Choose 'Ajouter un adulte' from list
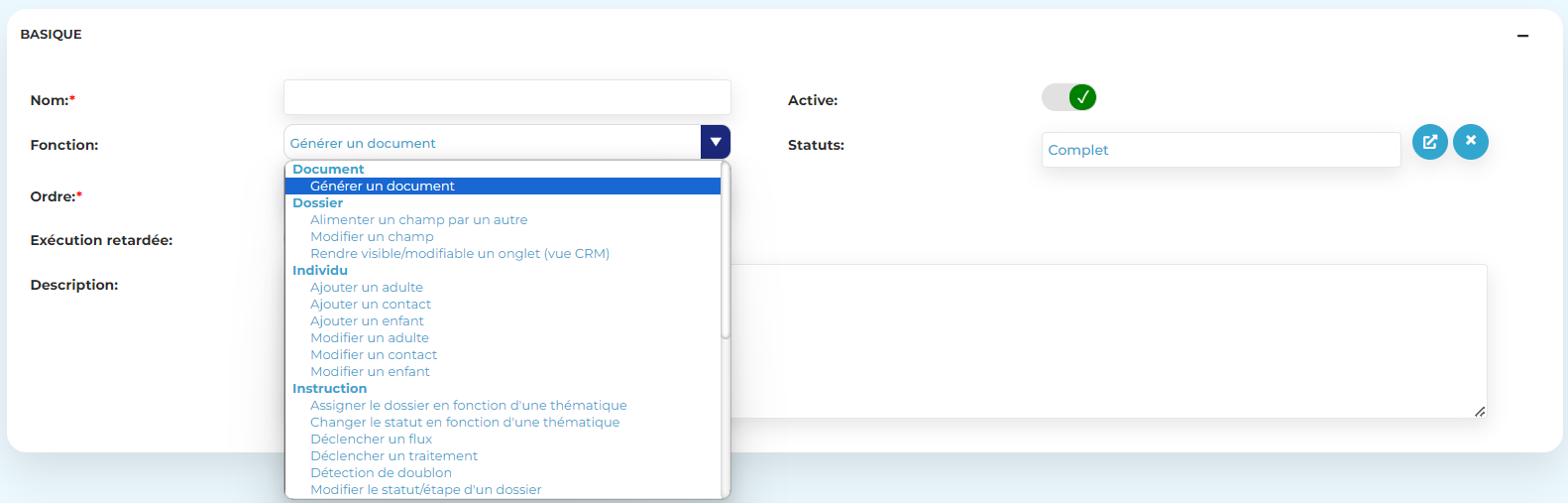 pos(366,288)
